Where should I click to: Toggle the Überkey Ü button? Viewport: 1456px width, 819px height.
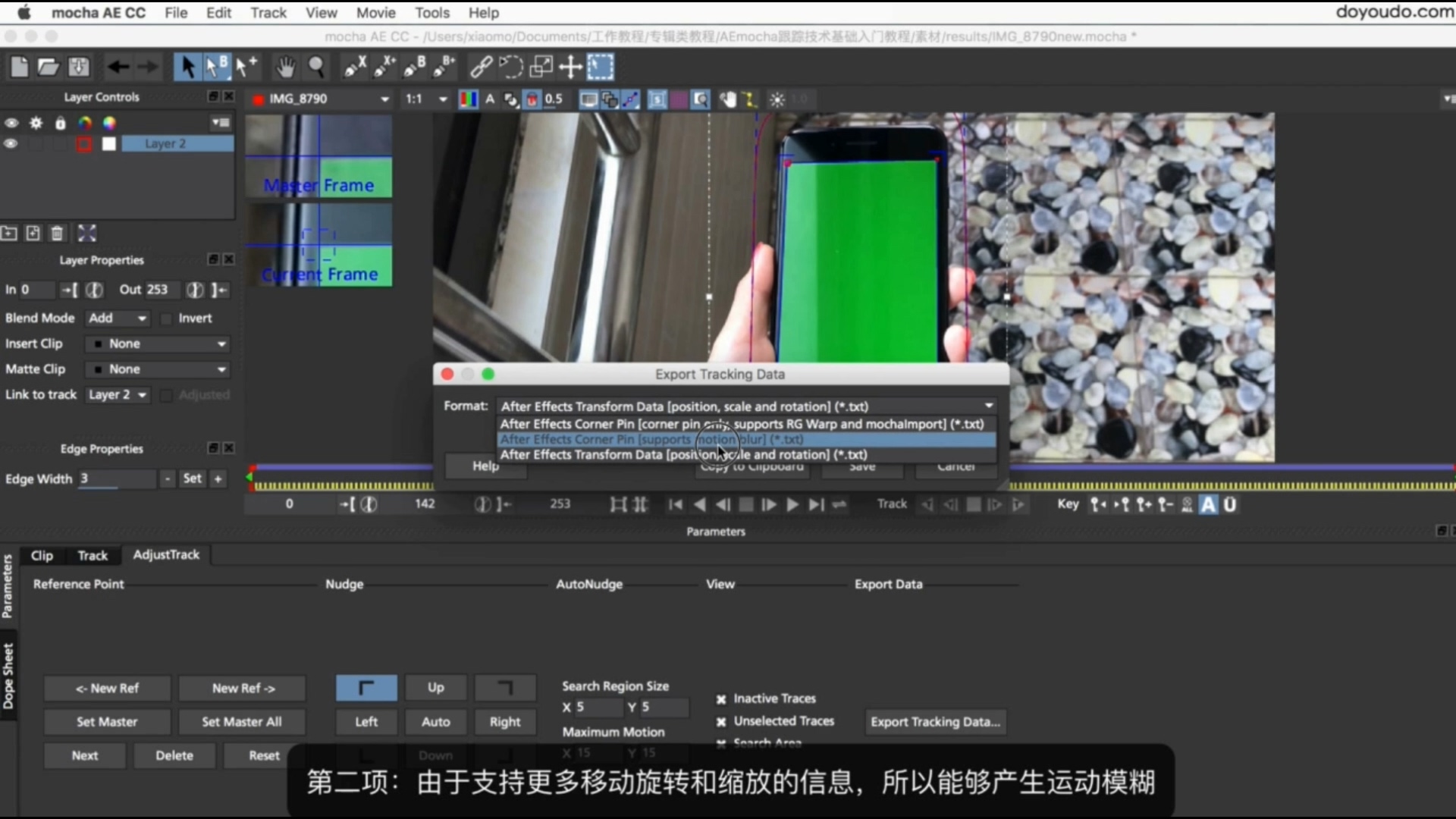pos(1230,504)
